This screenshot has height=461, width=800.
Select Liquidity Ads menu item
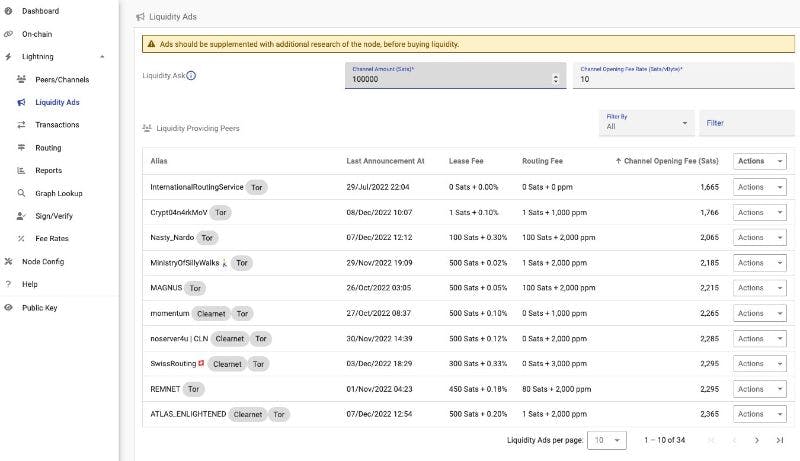coord(58,102)
